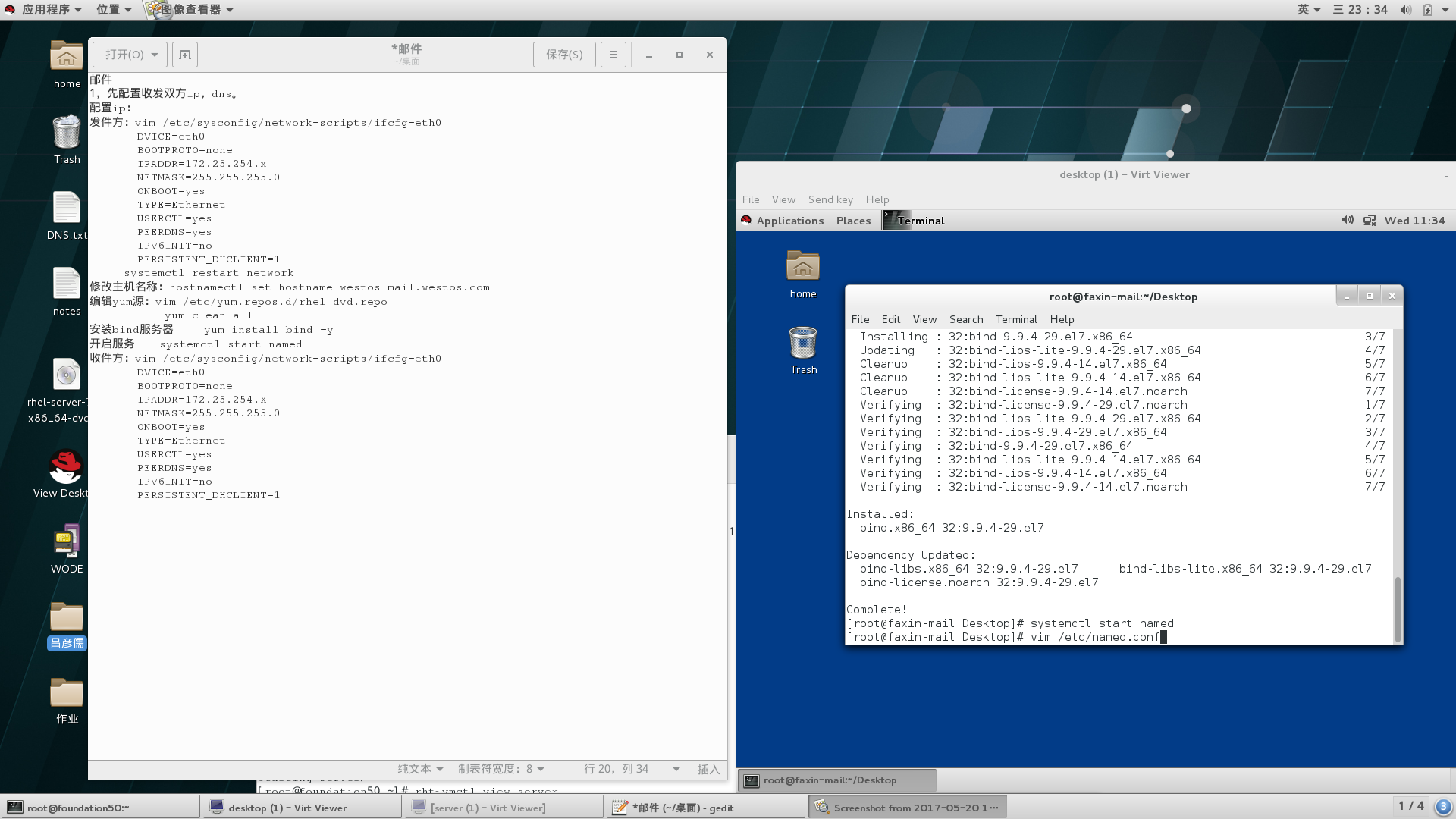Click battery power icon in top bar

point(1428,10)
